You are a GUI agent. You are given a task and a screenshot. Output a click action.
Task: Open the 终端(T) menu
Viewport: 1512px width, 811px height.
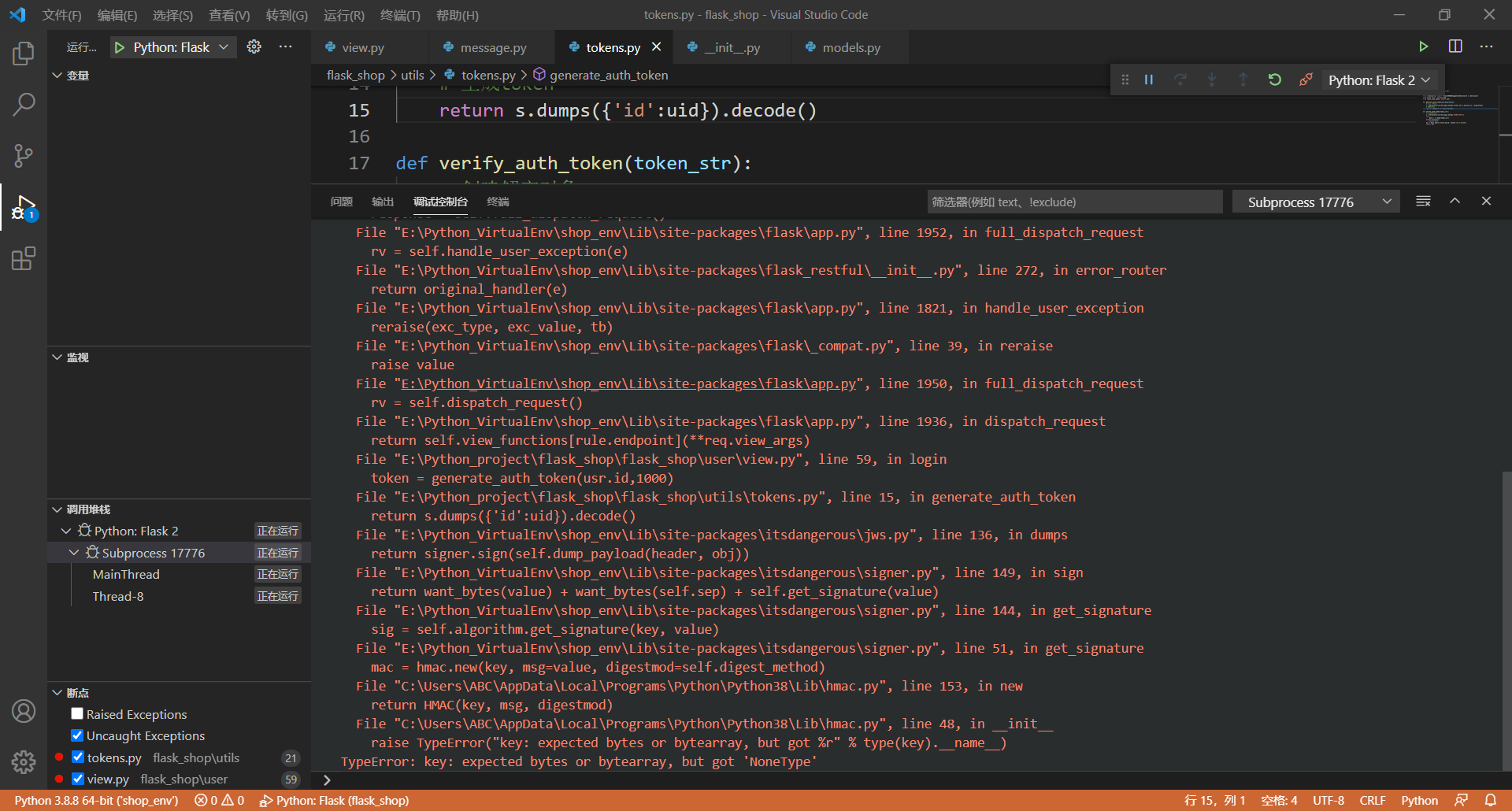coord(400,15)
